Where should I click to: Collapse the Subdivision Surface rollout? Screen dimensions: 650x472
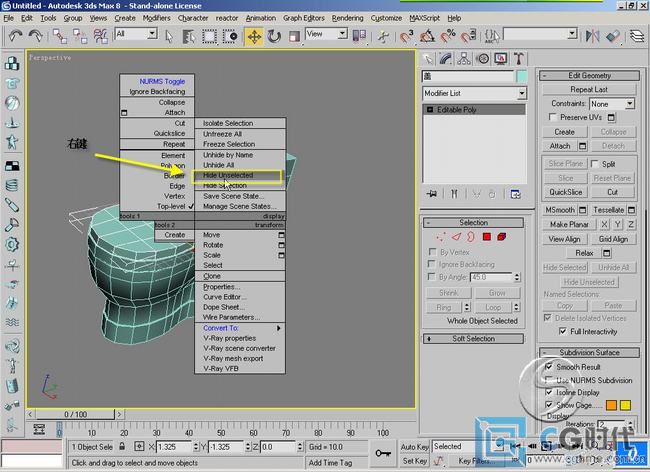pyautogui.click(x=589, y=353)
